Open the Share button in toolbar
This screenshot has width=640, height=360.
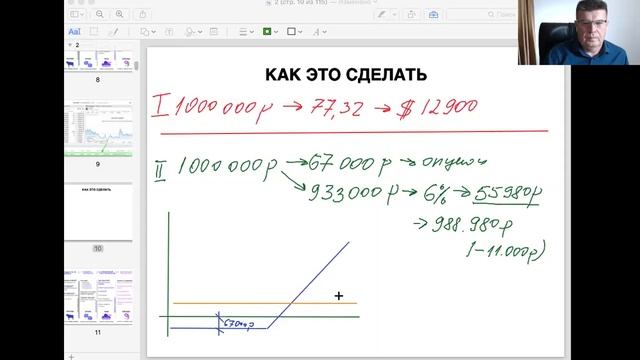click(142, 14)
